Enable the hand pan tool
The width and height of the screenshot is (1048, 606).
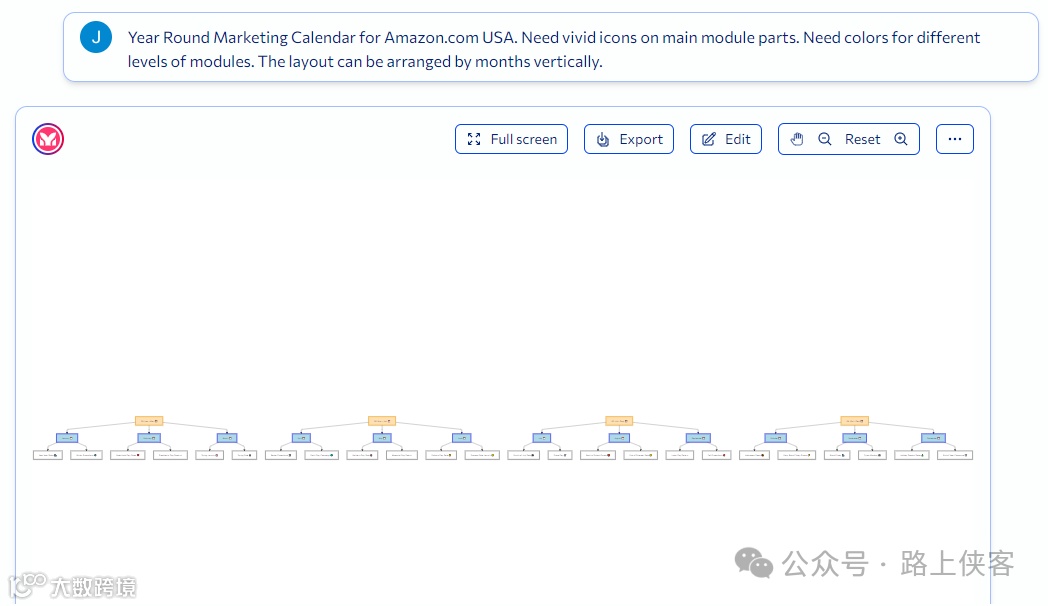797,139
